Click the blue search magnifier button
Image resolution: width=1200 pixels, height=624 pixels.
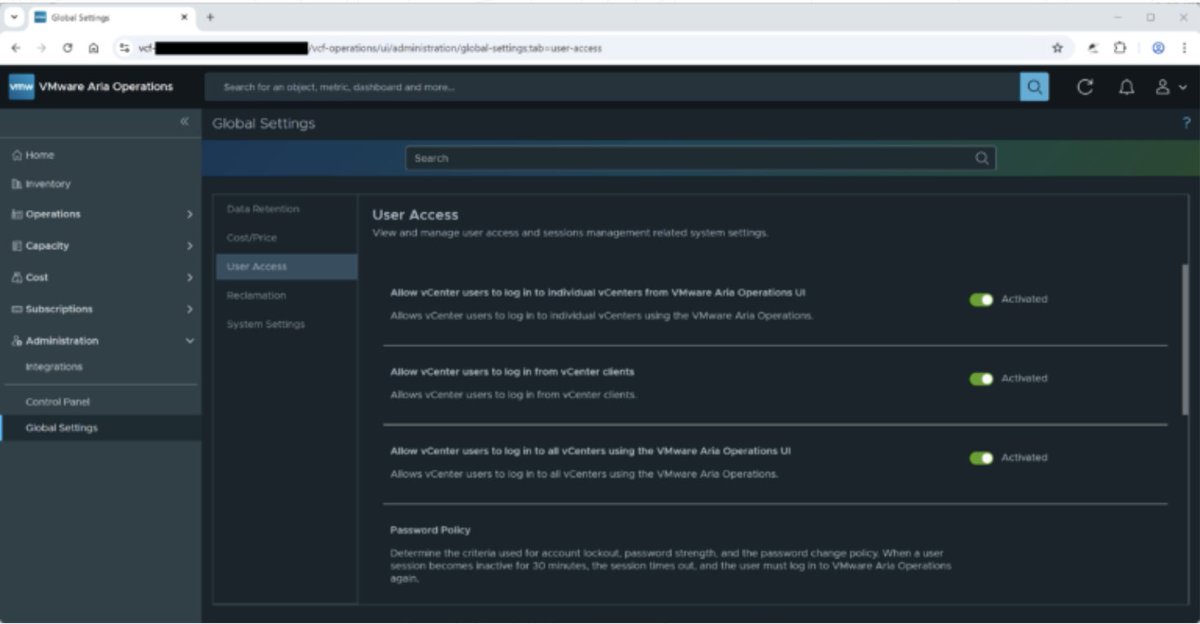[x=1034, y=87]
